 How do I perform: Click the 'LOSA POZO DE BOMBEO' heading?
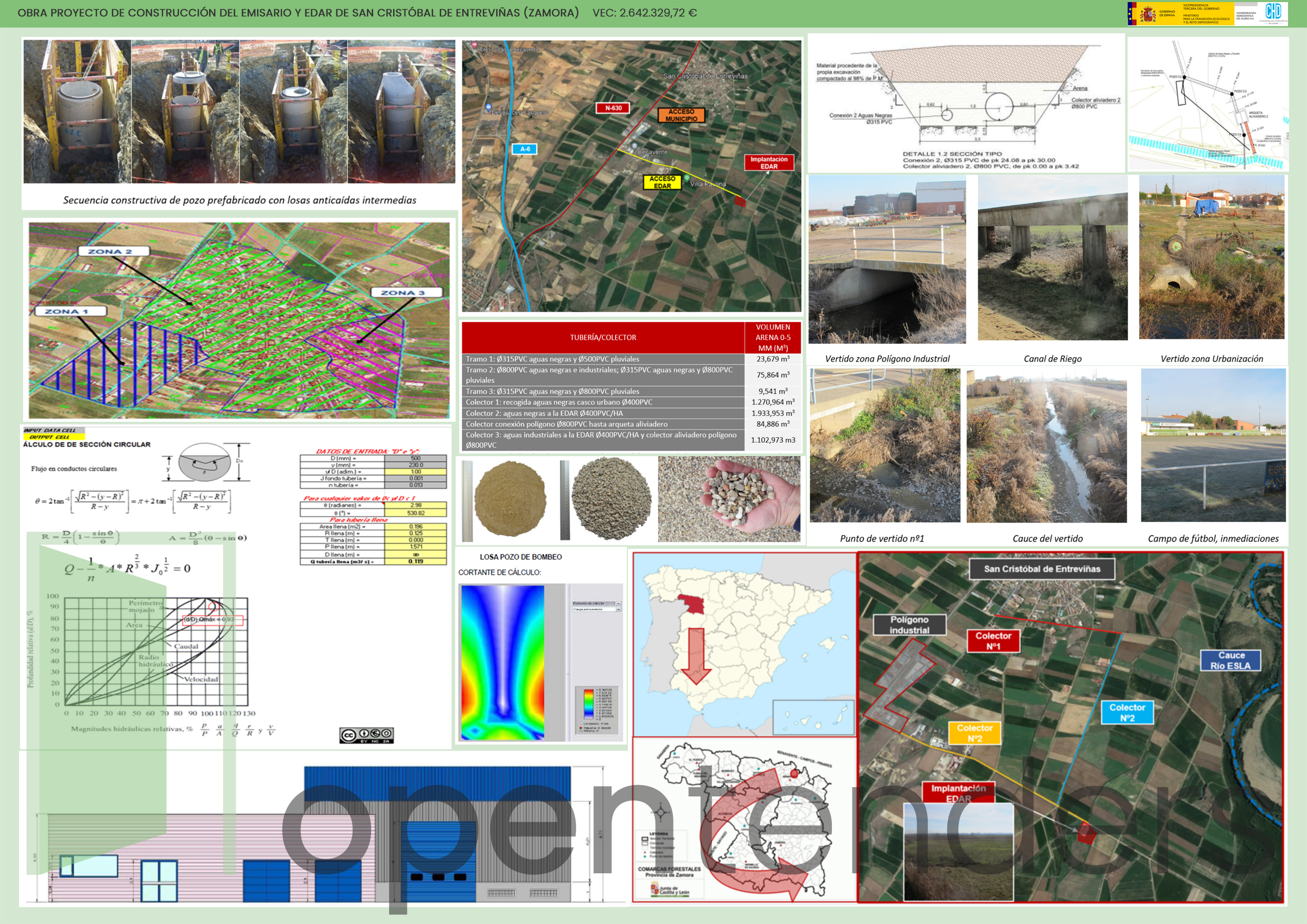click(520, 557)
